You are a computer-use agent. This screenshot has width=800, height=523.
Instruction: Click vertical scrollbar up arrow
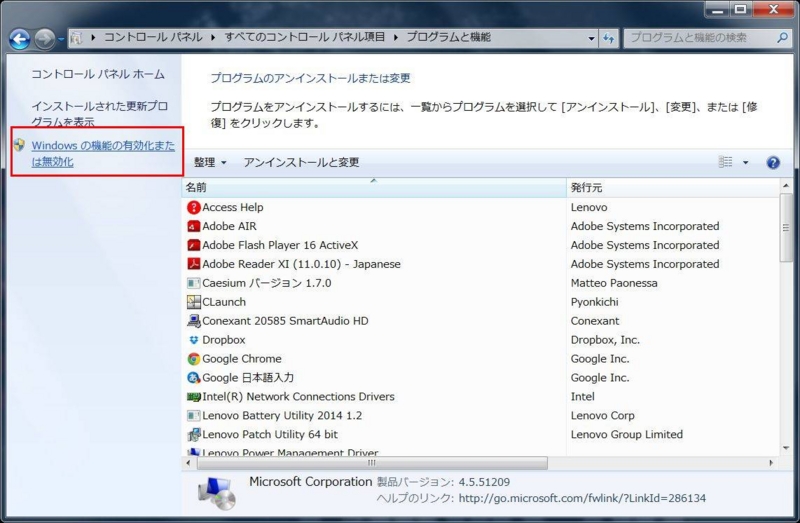click(x=786, y=186)
